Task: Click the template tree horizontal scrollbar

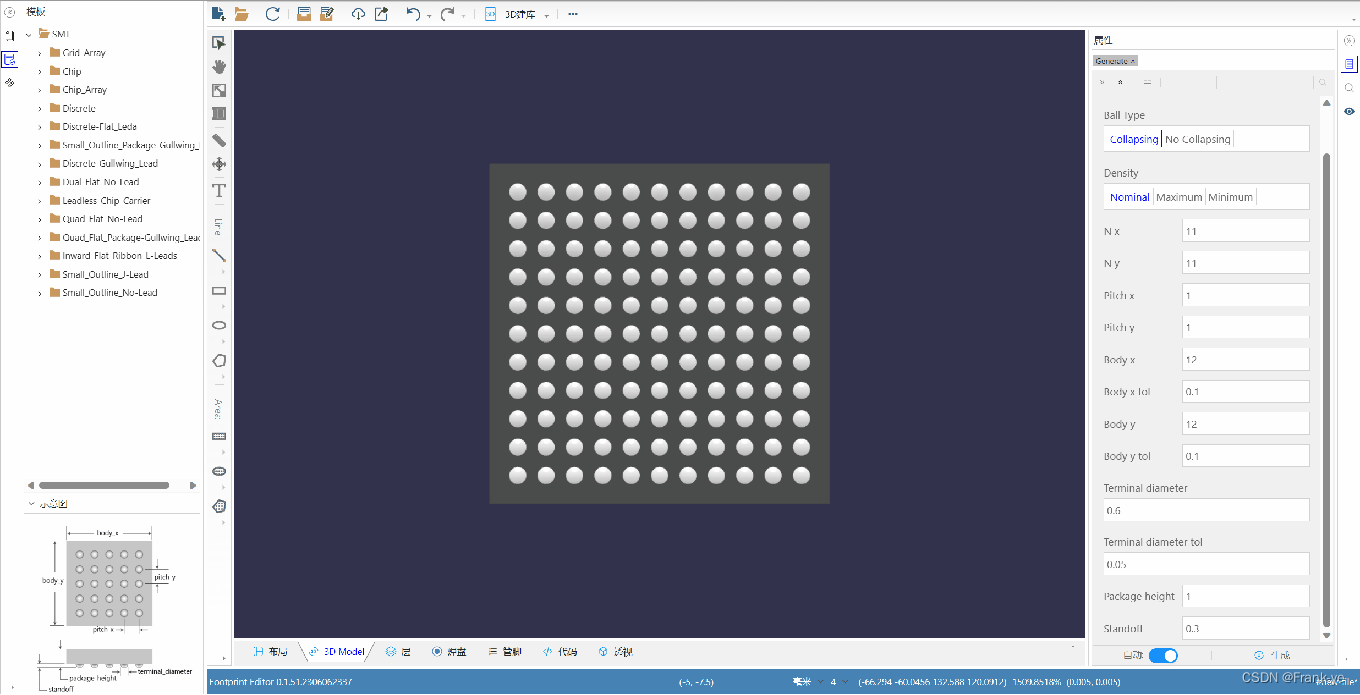Action: coord(104,486)
